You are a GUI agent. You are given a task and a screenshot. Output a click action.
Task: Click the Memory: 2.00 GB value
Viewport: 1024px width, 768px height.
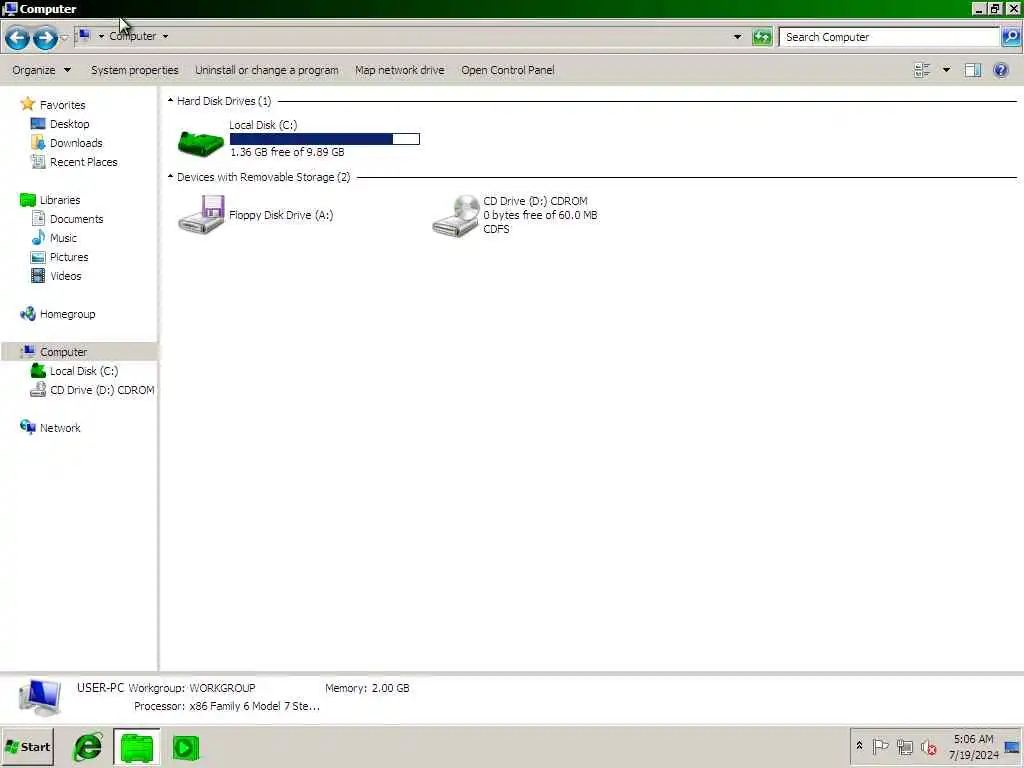pyautogui.click(x=391, y=688)
